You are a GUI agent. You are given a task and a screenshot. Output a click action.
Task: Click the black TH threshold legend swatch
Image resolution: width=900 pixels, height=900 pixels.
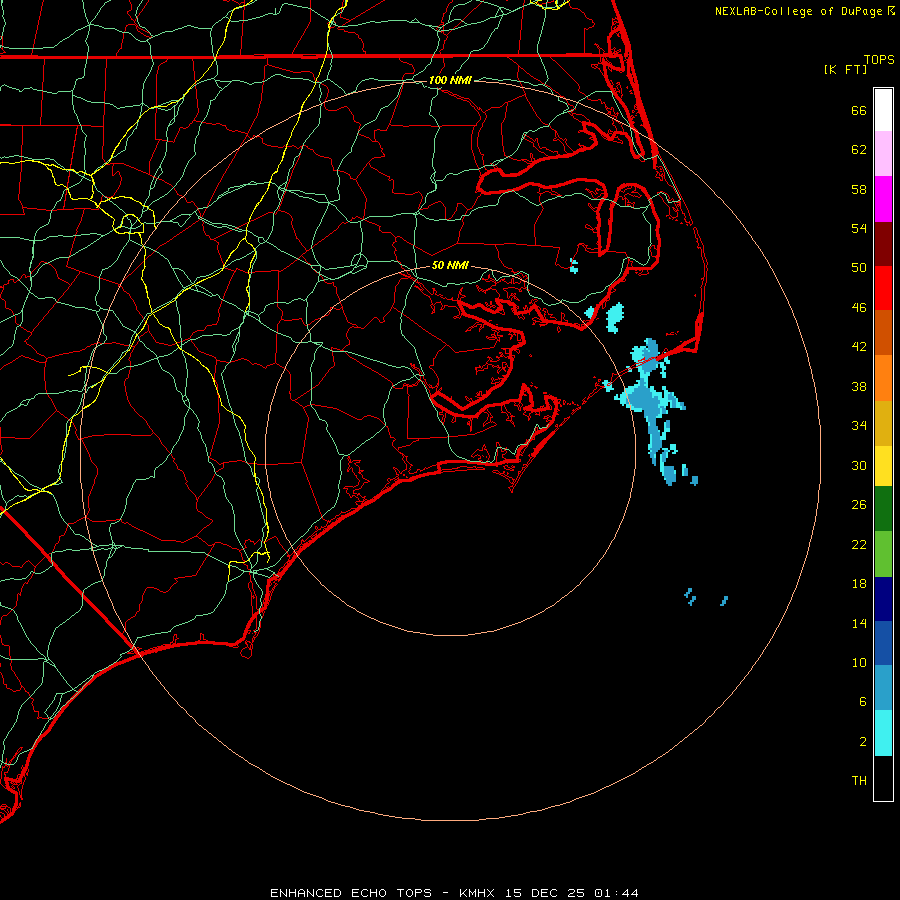883,778
